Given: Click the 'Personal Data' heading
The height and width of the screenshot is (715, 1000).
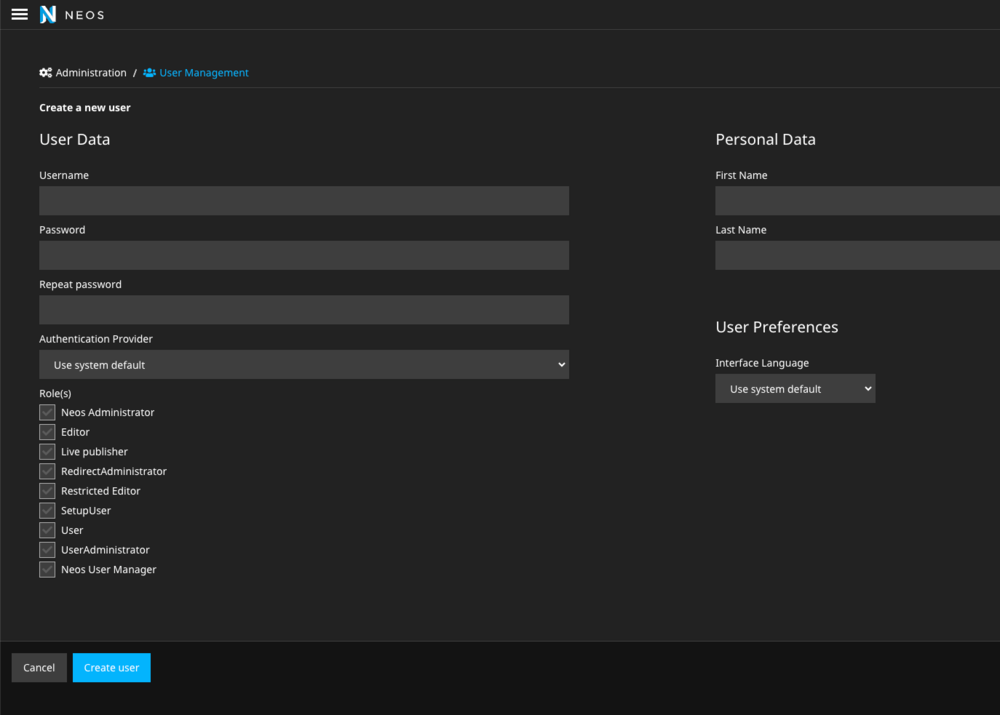Looking at the screenshot, I should [765, 140].
